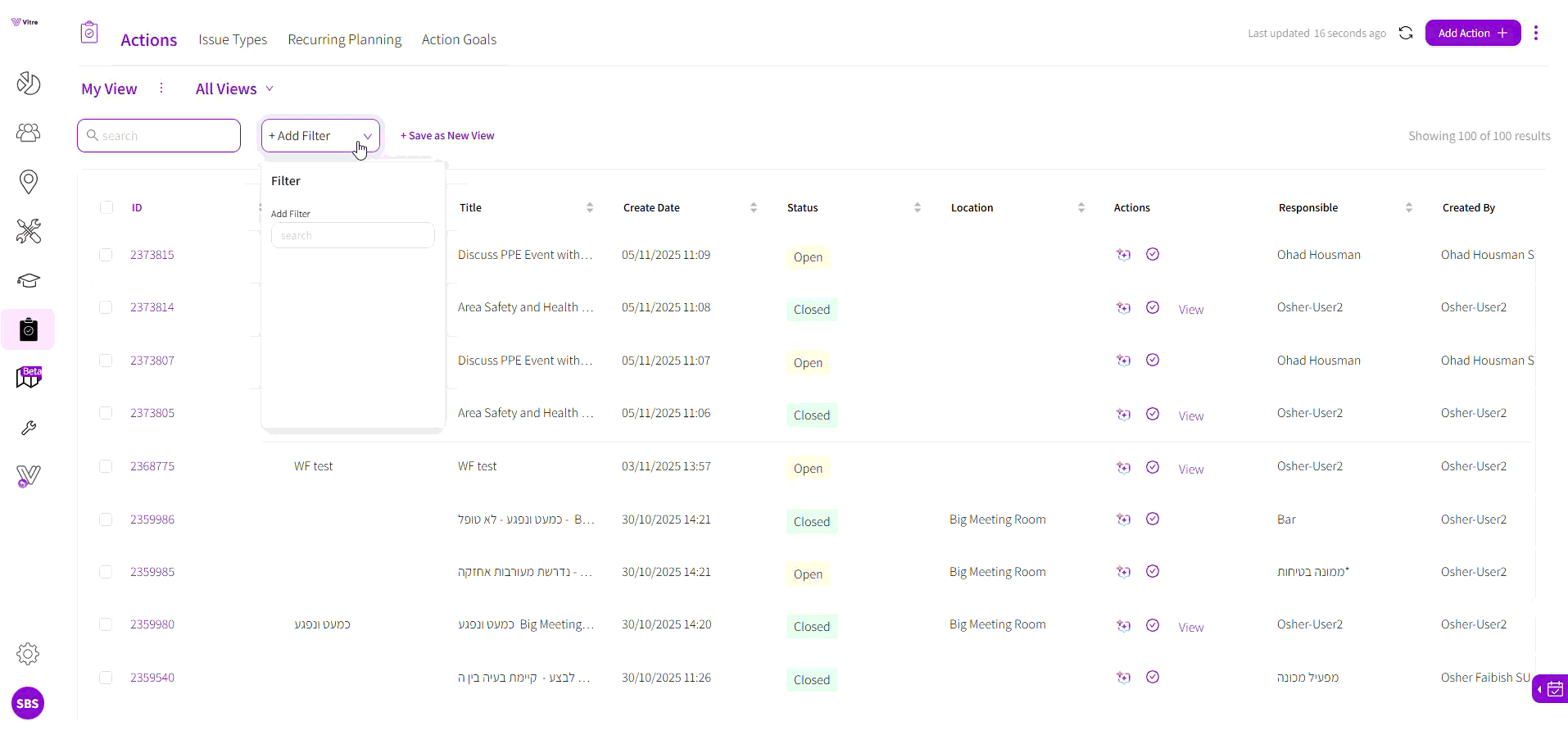Click the search field in Filter panel

(x=353, y=235)
